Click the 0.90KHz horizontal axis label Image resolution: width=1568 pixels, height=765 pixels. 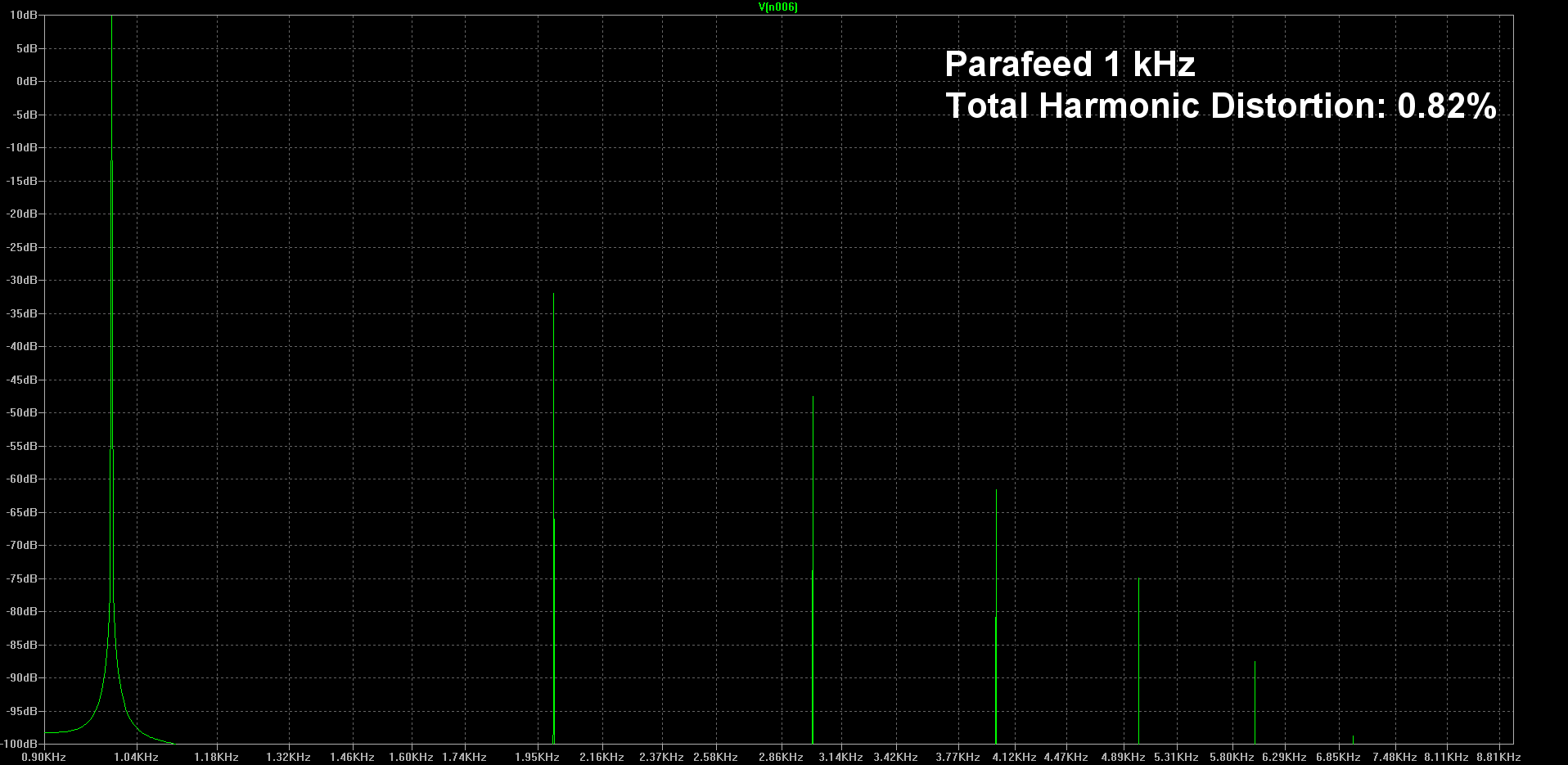[44, 758]
